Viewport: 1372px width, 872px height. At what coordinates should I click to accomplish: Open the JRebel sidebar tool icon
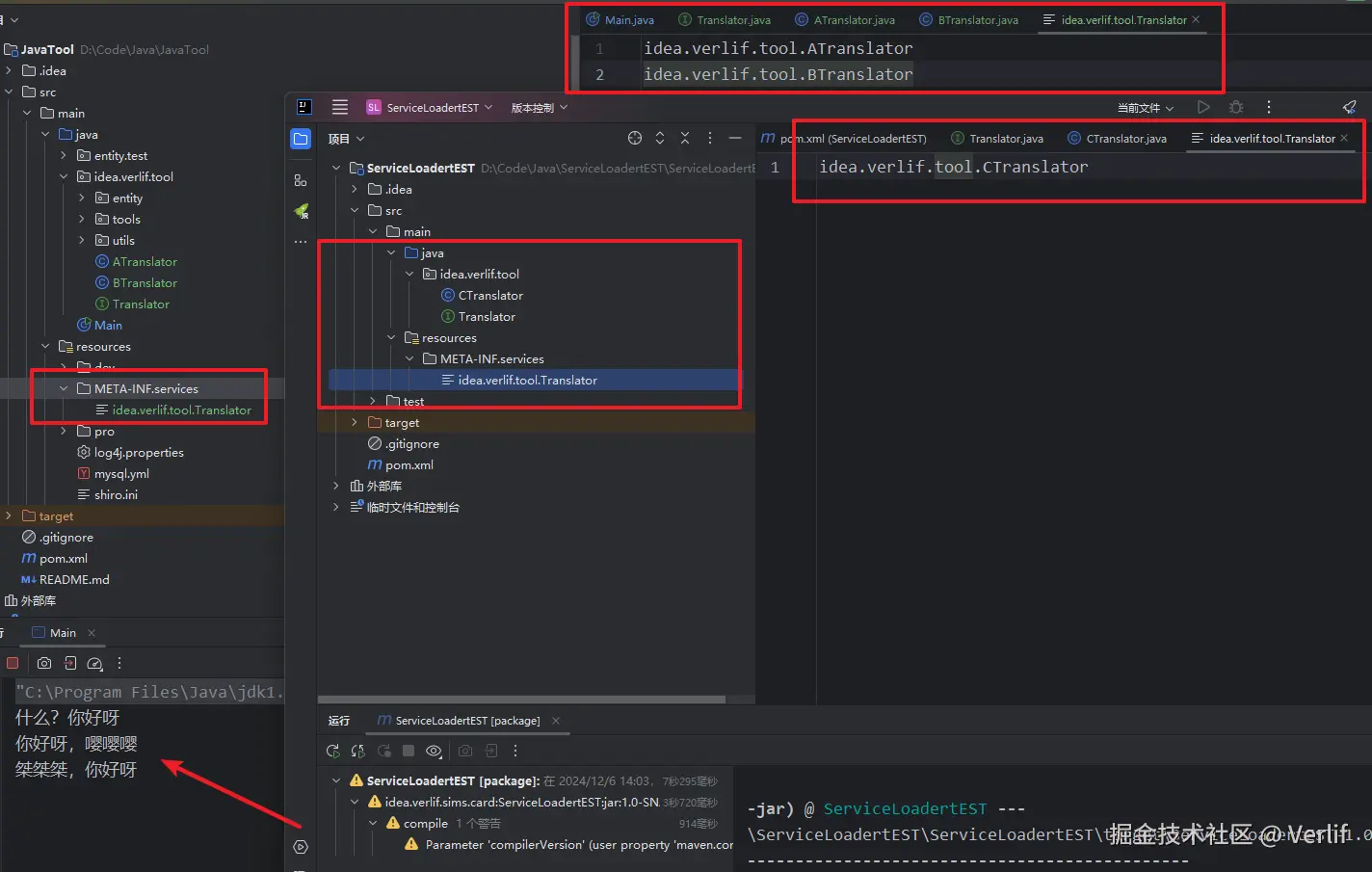coord(301,211)
